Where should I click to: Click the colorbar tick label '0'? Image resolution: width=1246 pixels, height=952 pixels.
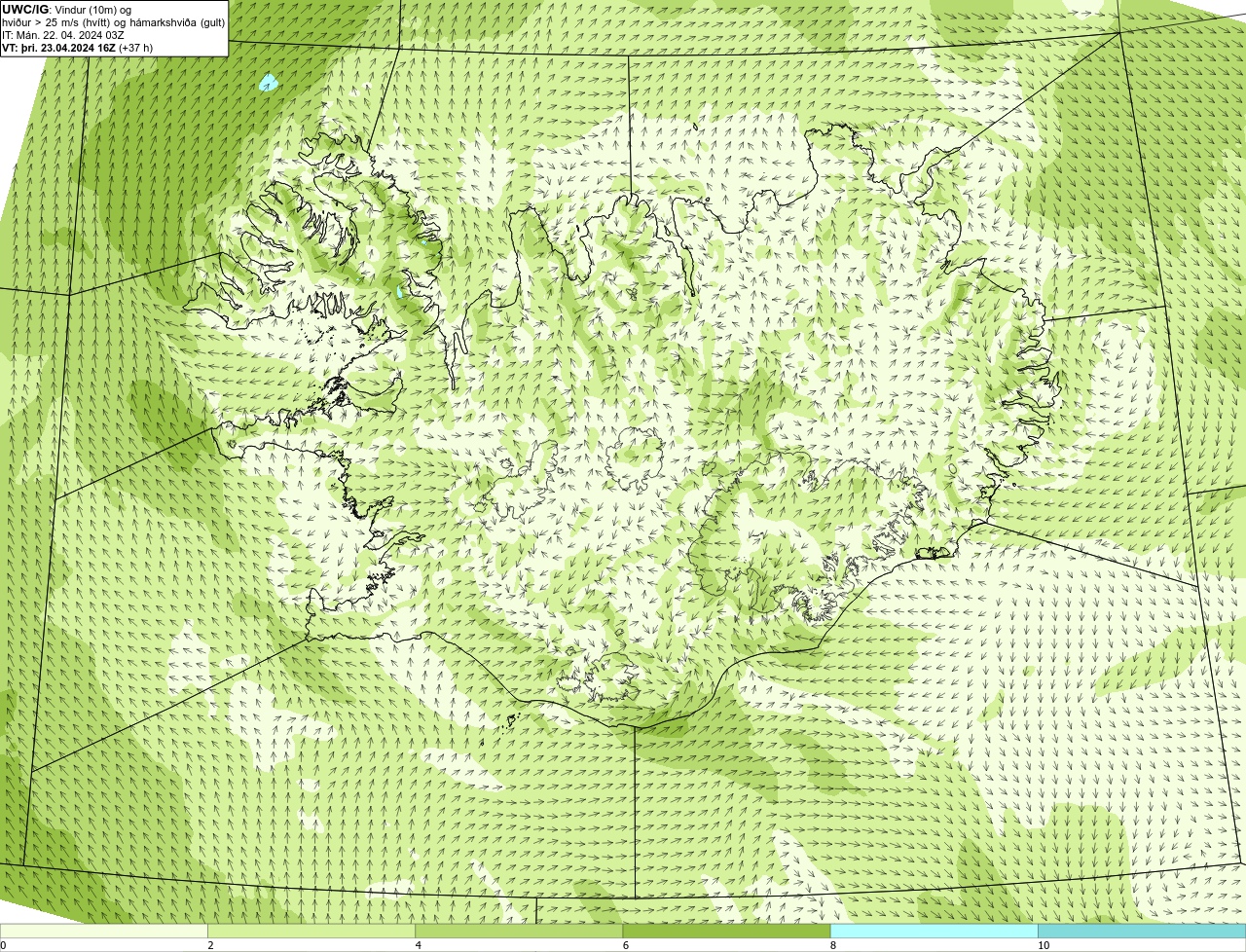click(x=3, y=945)
